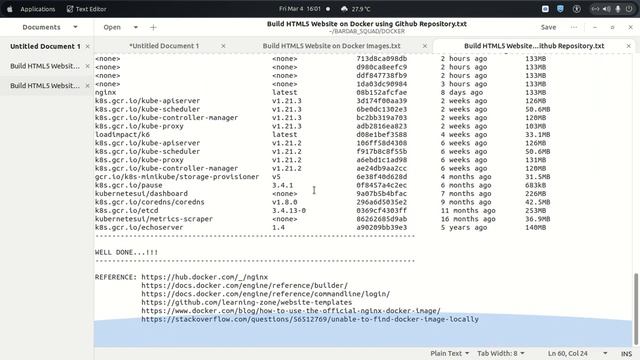The height and width of the screenshot is (360, 640).
Task: Expand the arrow next to Ln 60, Col 24
Action: pos(605,353)
